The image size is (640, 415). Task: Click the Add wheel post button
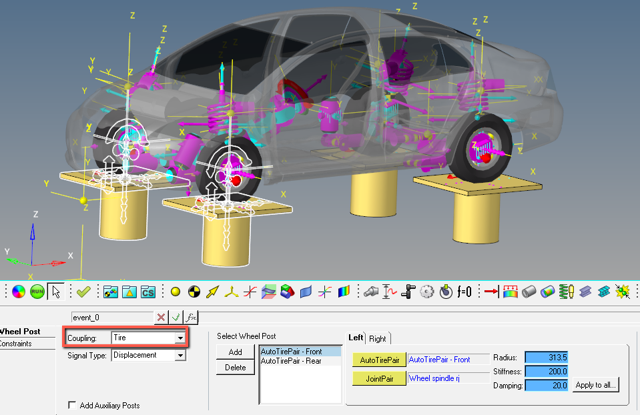tap(235, 353)
